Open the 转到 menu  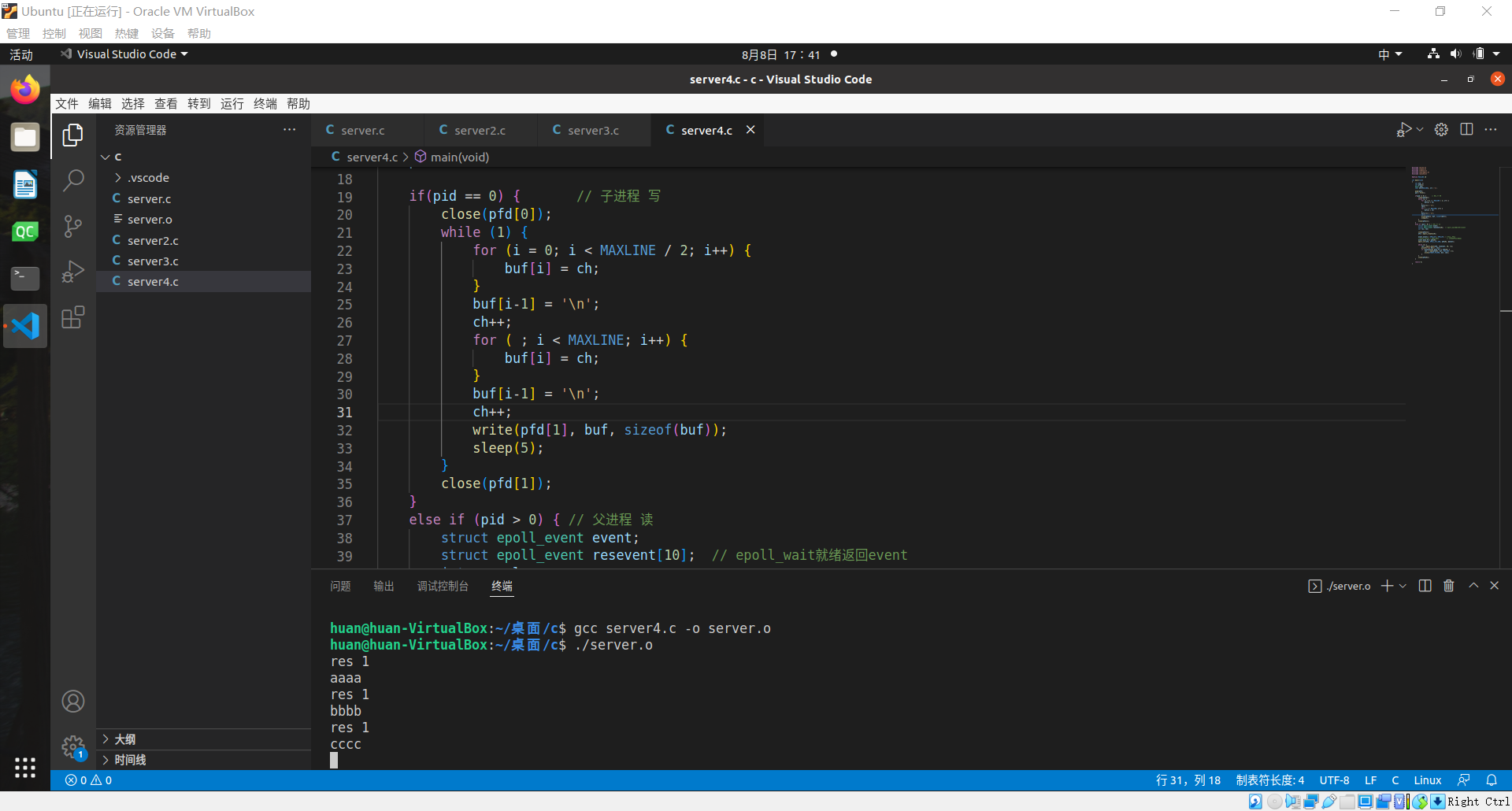(x=199, y=104)
